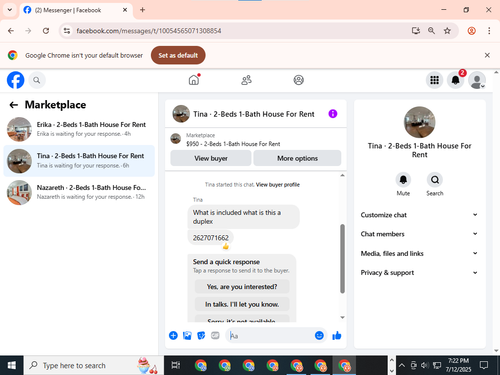Open the Facebook menu grid icon
Viewport: 500px width, 375px height.
coord(434,80)
